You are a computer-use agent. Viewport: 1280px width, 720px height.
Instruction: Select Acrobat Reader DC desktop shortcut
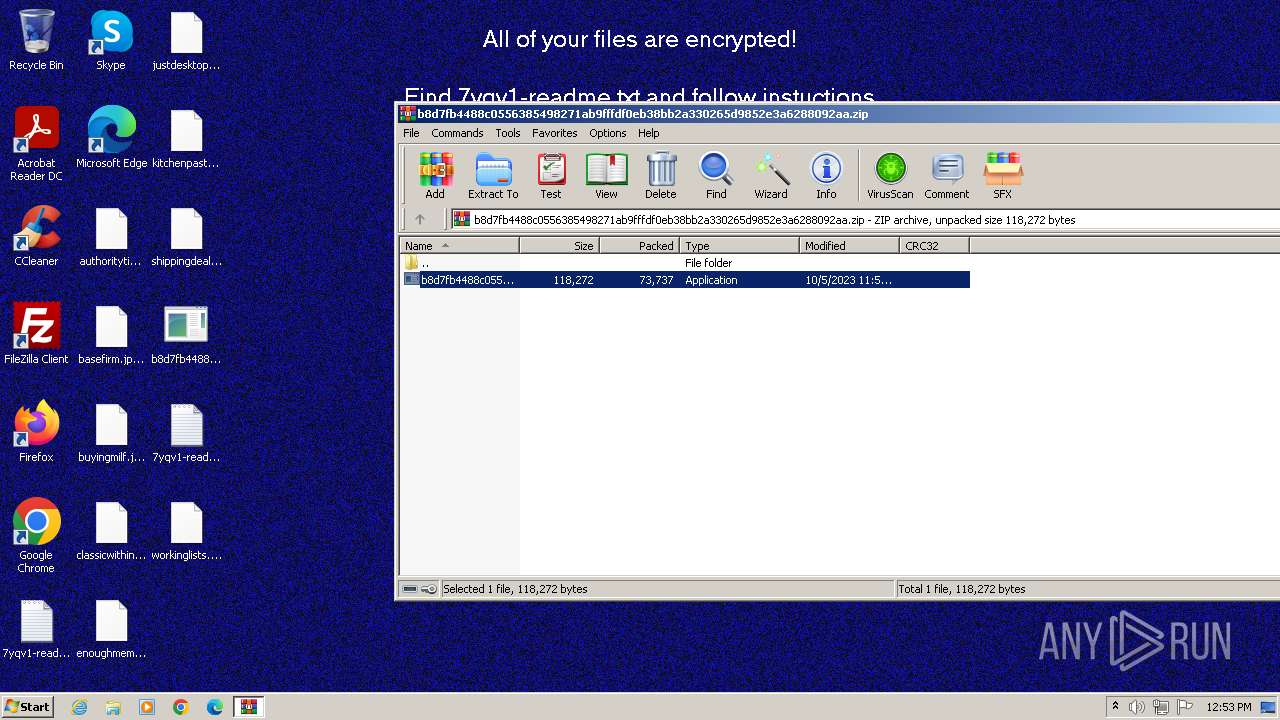(x=36, y=144)
